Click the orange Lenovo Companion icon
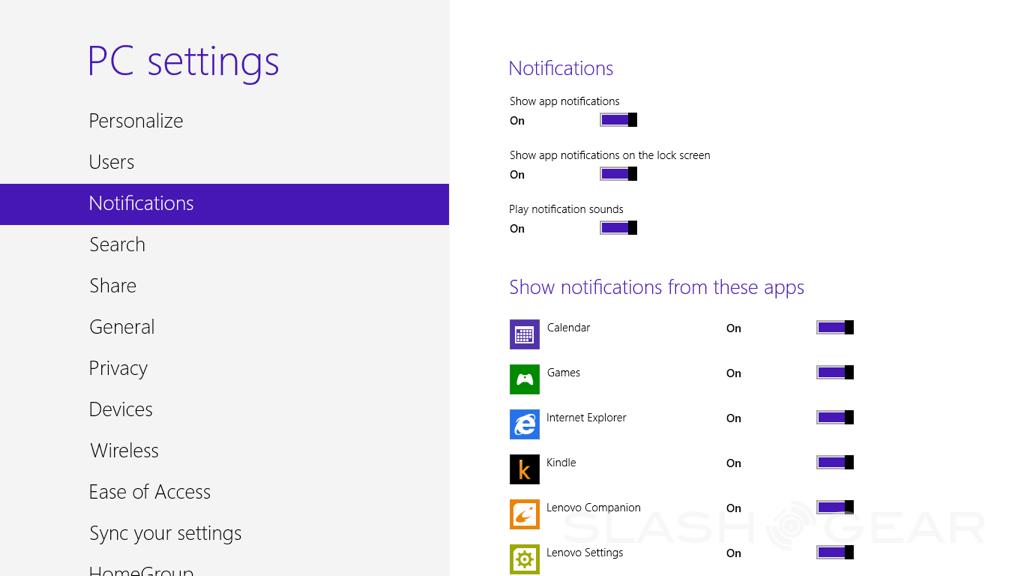 (x=524, y=514)
